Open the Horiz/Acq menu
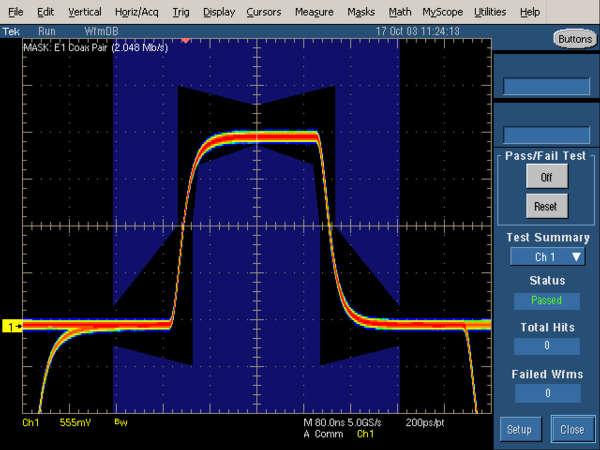 (137, 12)
